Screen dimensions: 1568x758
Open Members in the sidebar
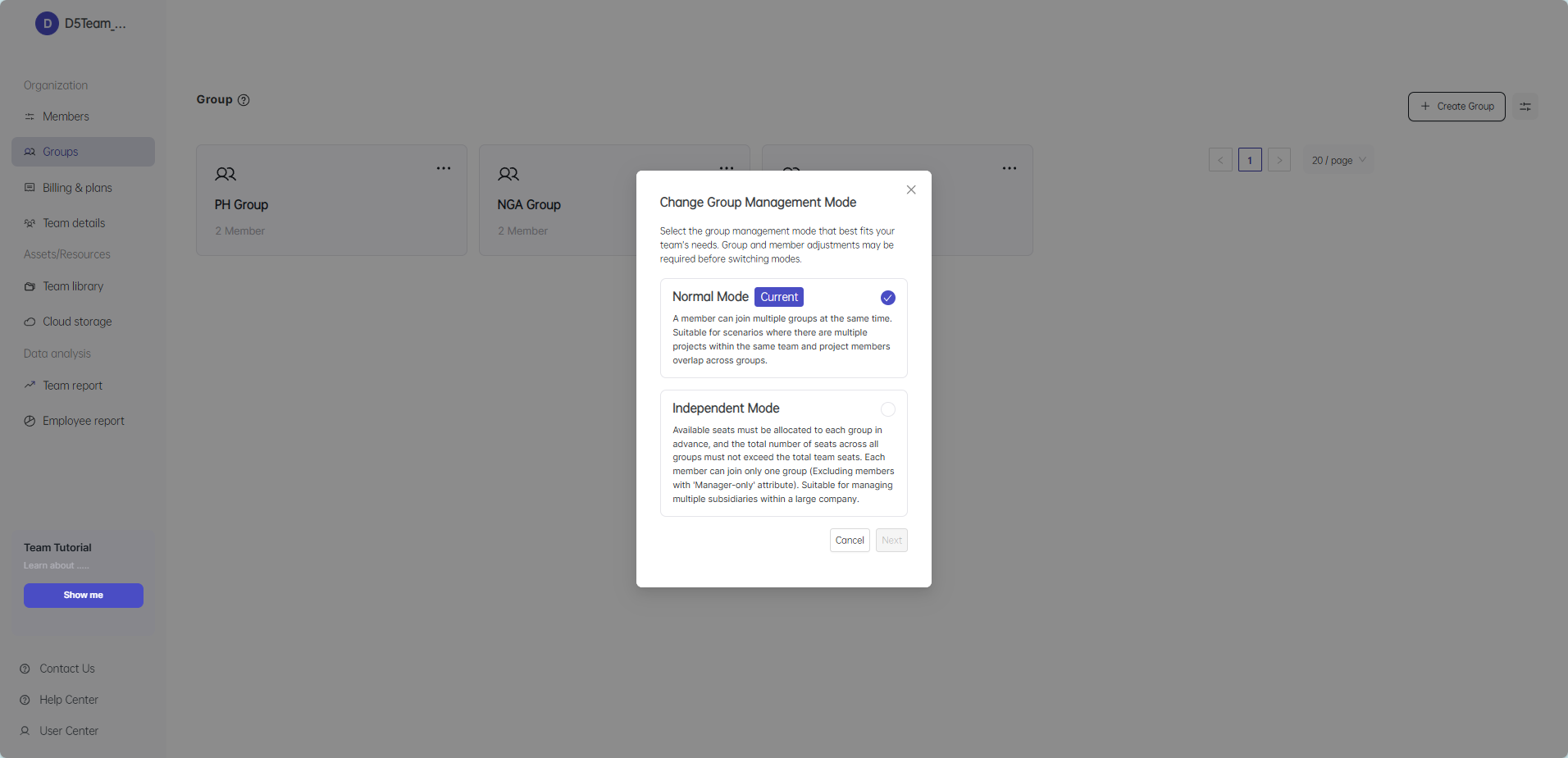click(x=66, y=116)
